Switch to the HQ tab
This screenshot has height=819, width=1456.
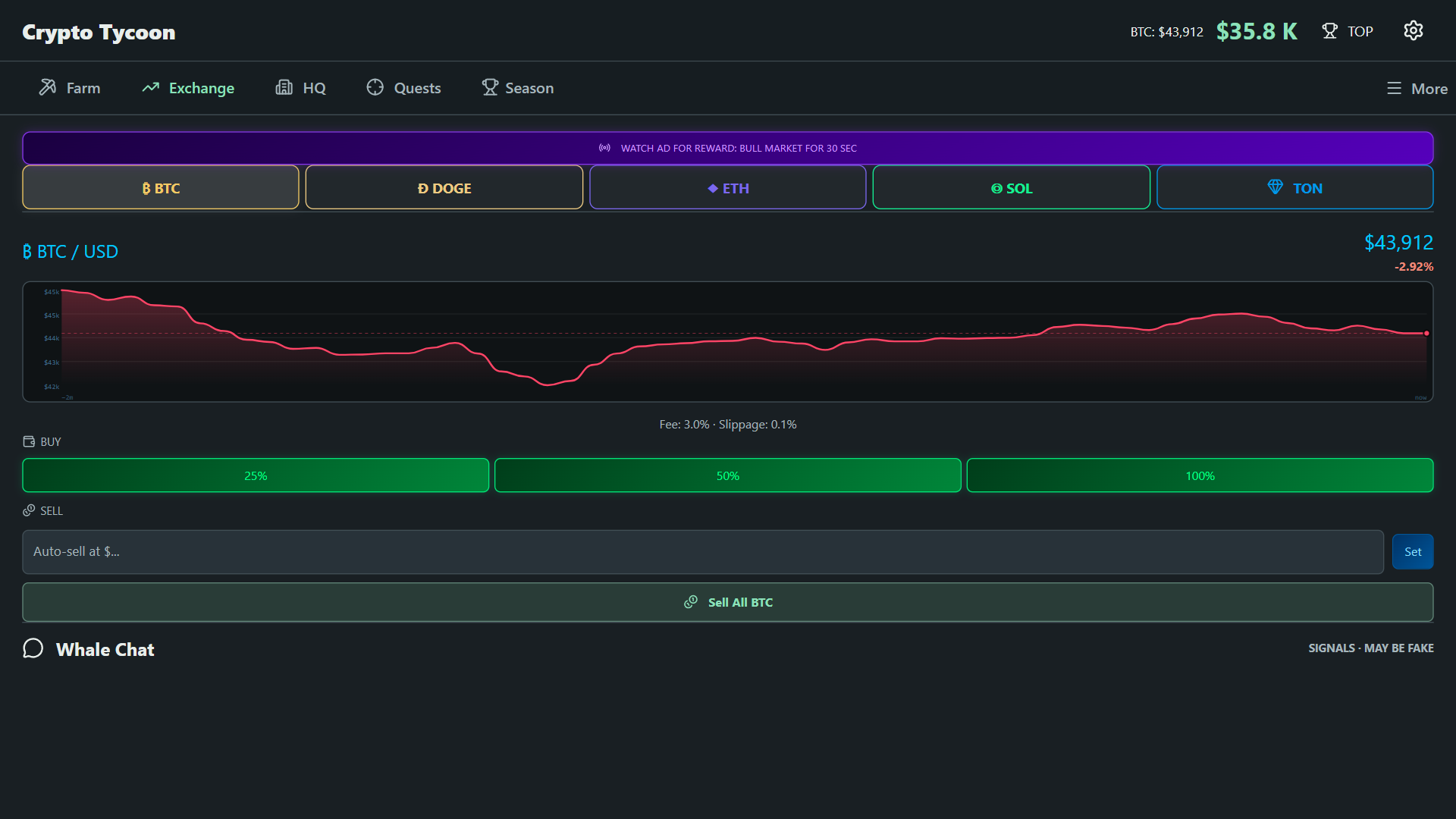(300, 88)
